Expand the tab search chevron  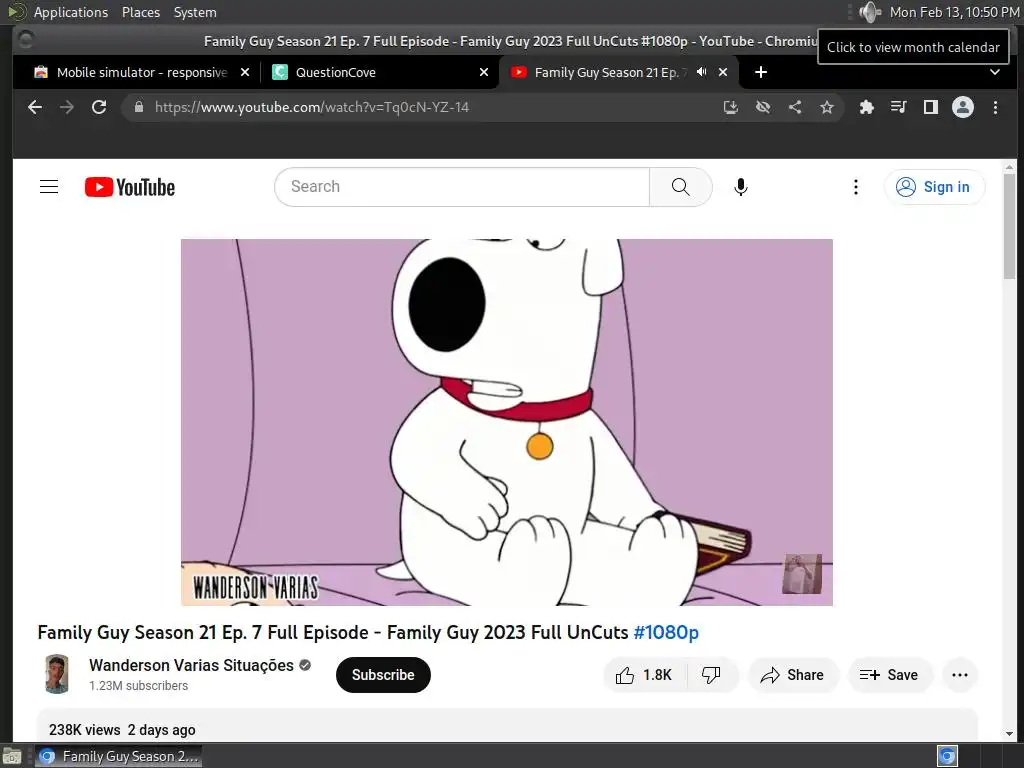point(995,72)
